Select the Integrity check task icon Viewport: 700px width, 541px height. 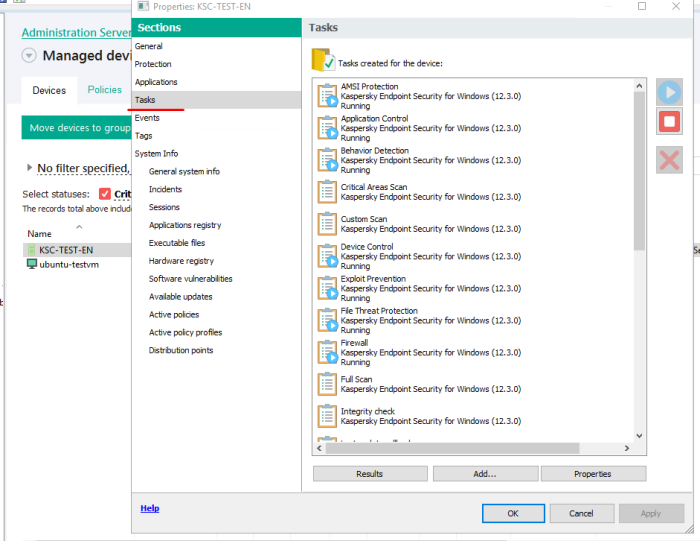click(x=327, y=416)
